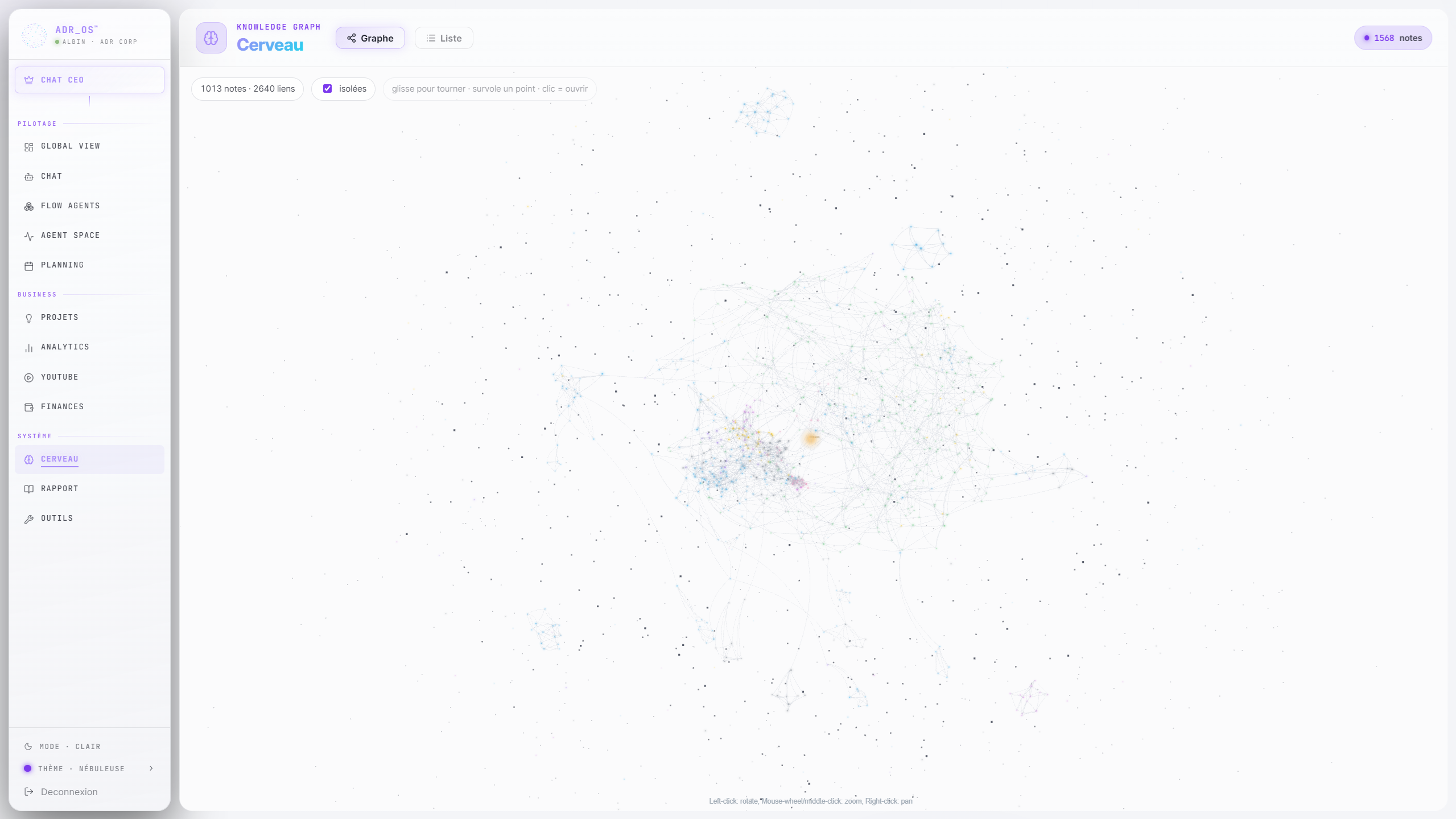
Task: Click the Analytics bar chart icon
Action: pos(29,348)
